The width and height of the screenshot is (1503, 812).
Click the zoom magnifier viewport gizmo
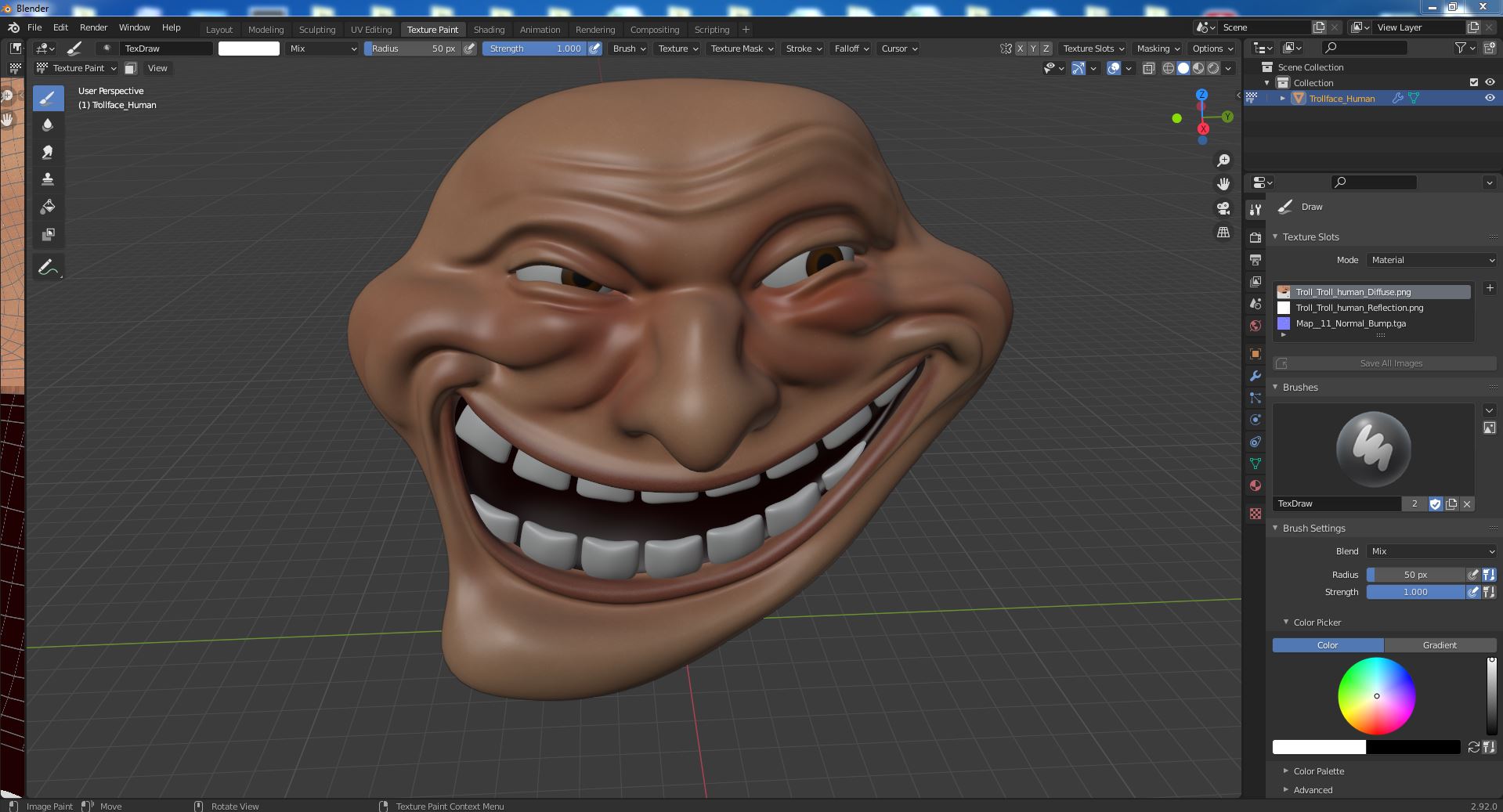point(1223,161)
